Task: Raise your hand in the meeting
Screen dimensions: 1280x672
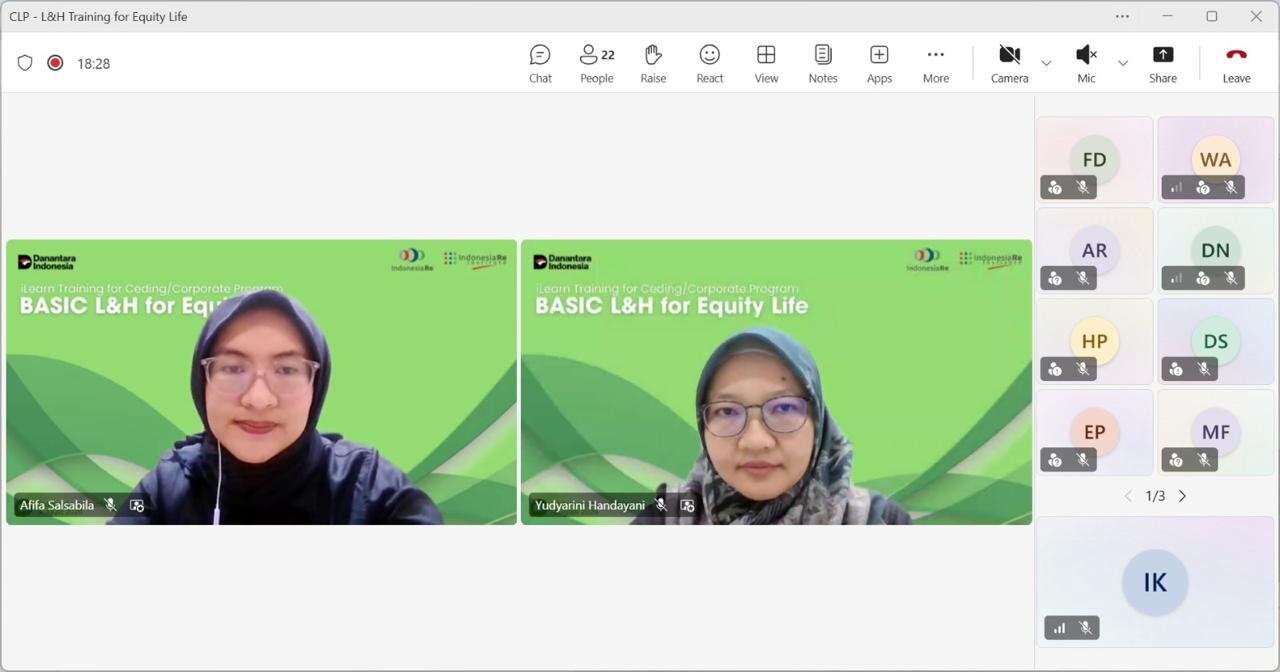Action: (x=653, y=64)
